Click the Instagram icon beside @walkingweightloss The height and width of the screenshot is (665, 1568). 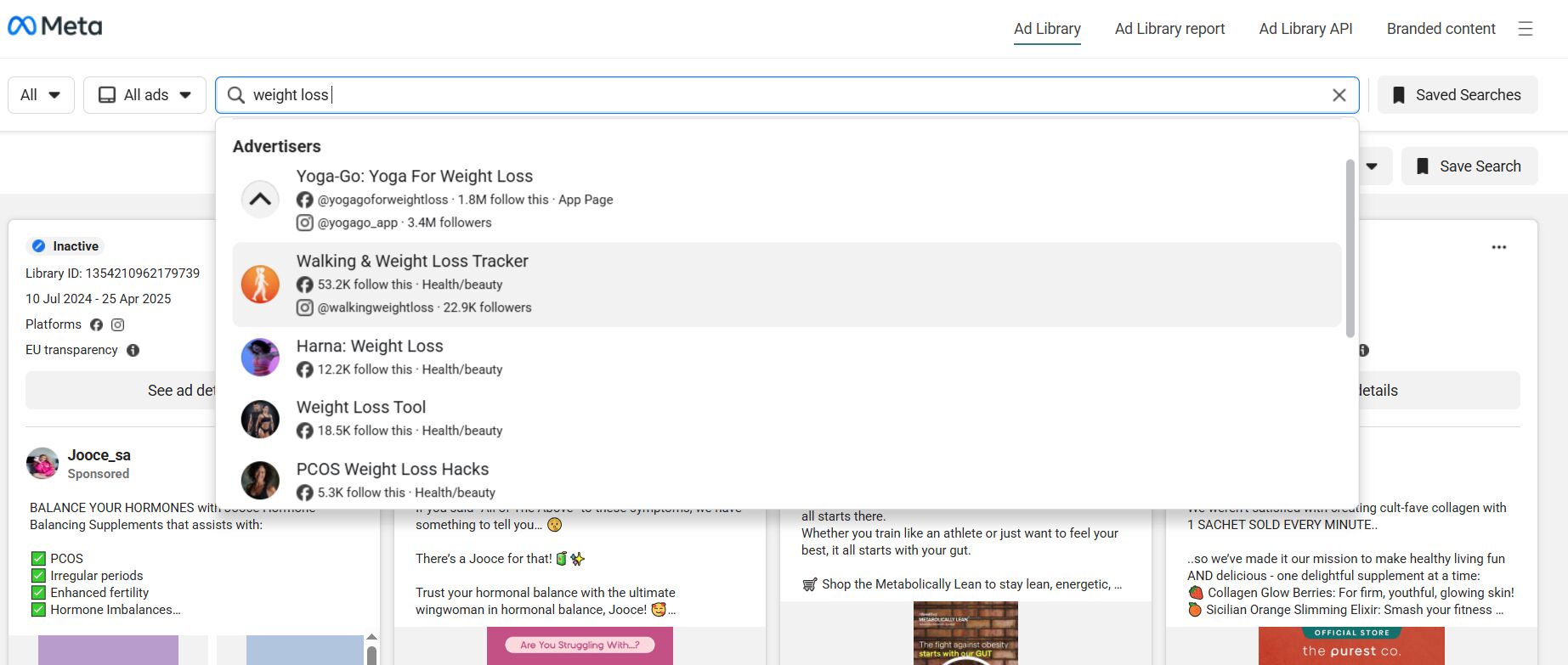point(304,307)
